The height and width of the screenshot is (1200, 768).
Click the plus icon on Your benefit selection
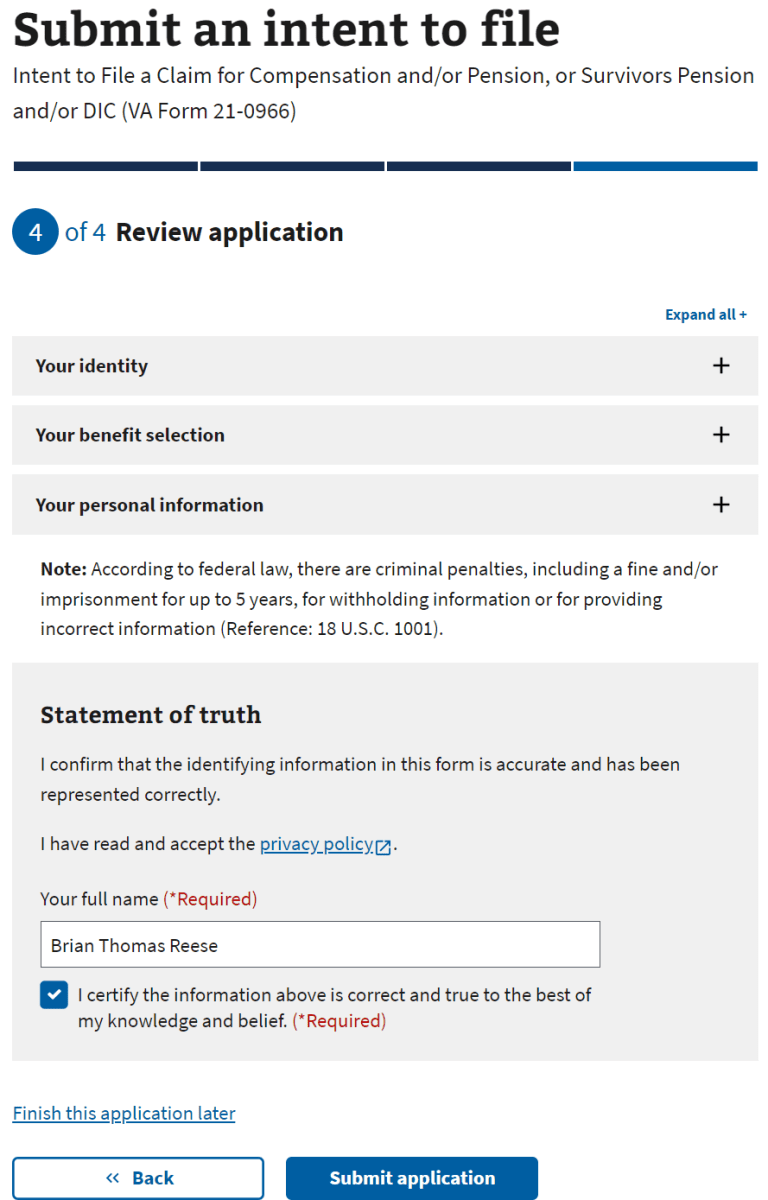(721, 435)
